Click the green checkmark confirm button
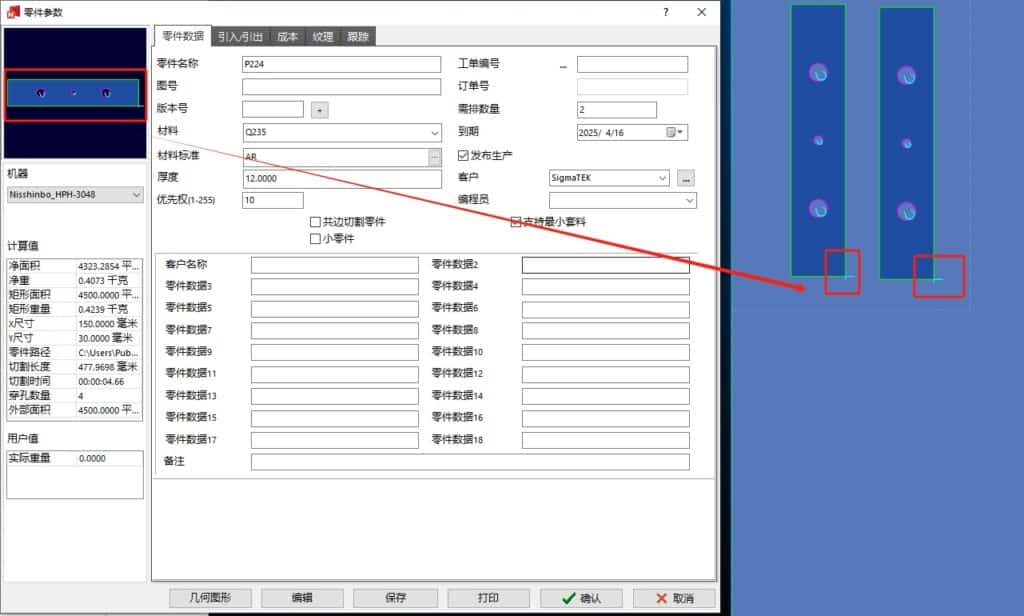 [582, 598]
